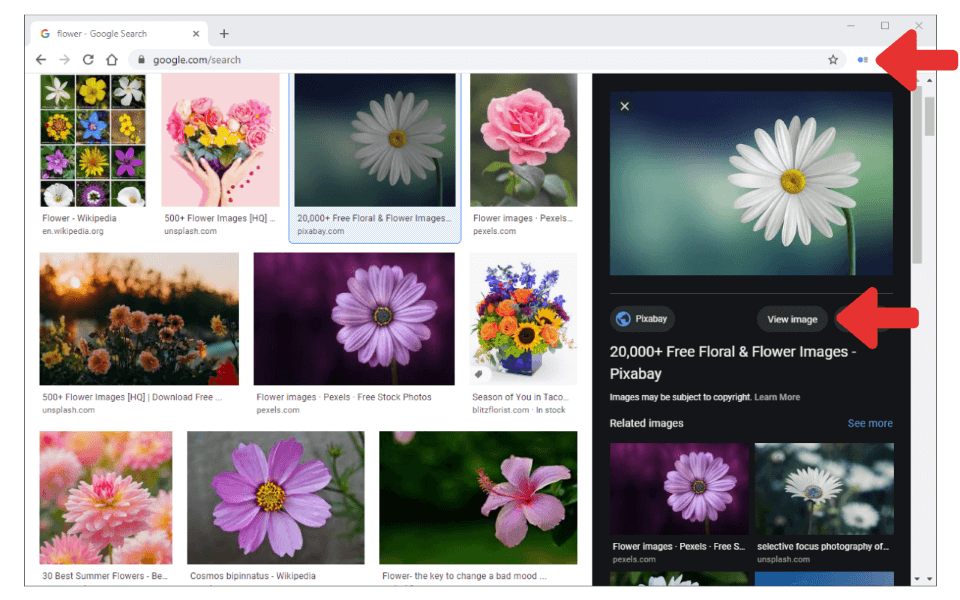
Task: Click the padlock site info icon
Action: [141, 59]
